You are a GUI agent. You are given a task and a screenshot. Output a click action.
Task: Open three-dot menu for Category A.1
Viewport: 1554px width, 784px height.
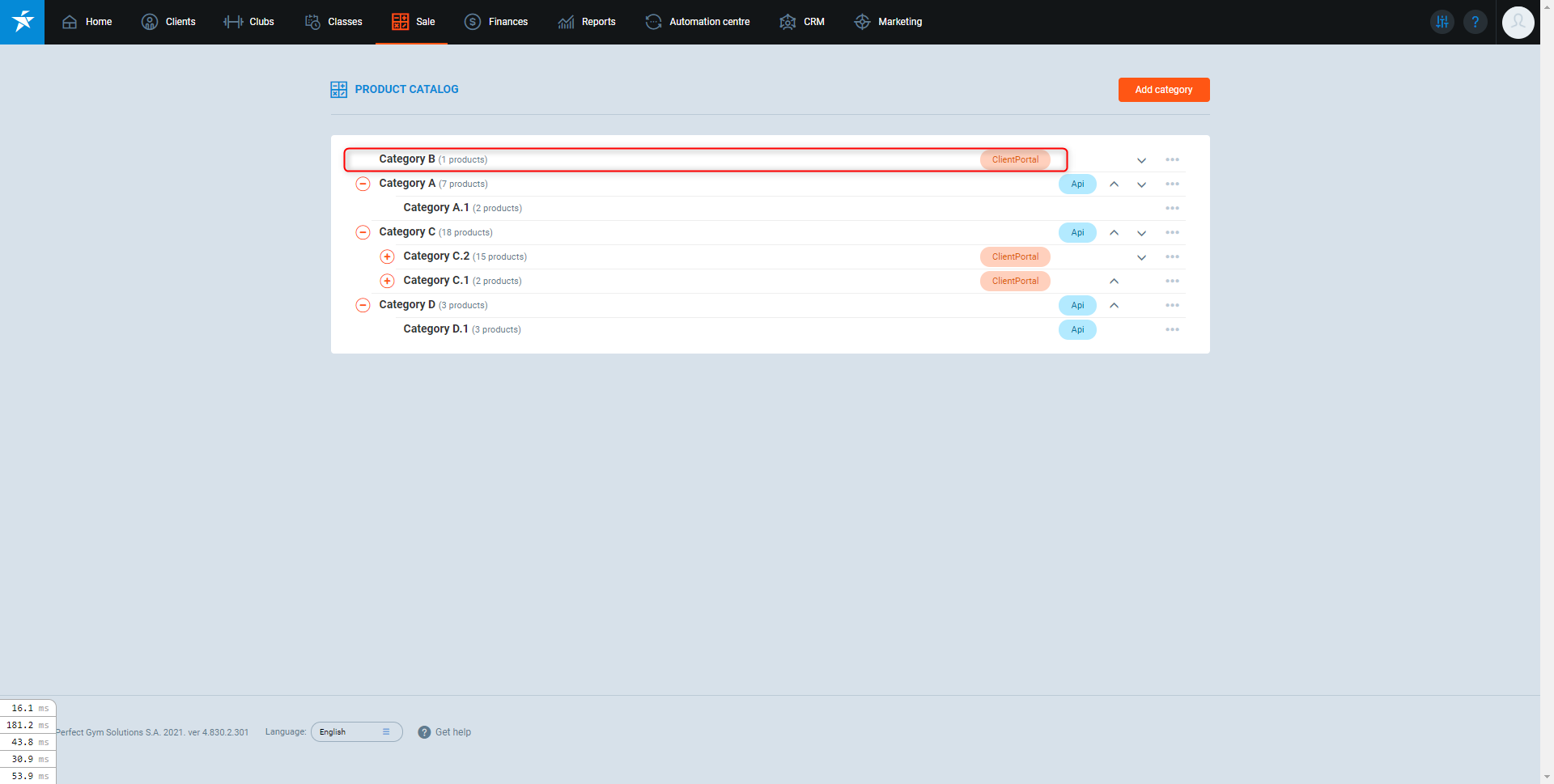point(1172,209)
